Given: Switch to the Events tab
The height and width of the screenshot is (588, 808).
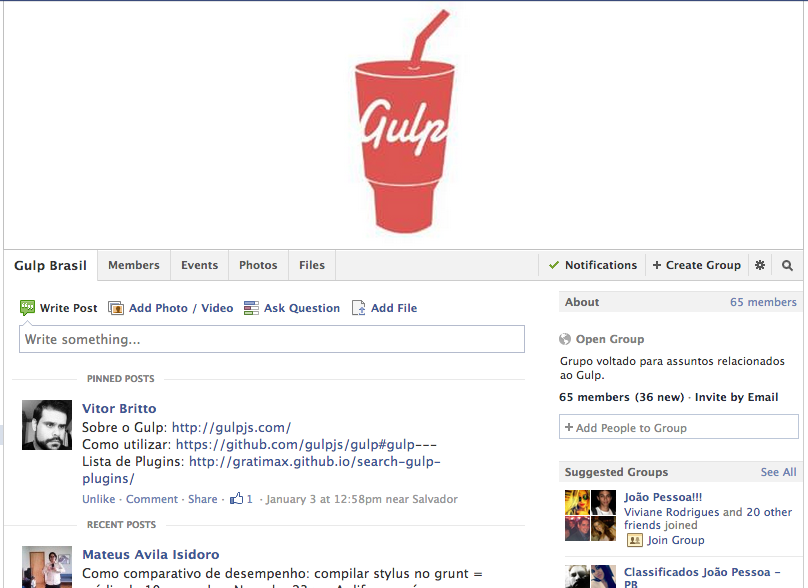Looking at the screenshot, I should tap(199, 265).
